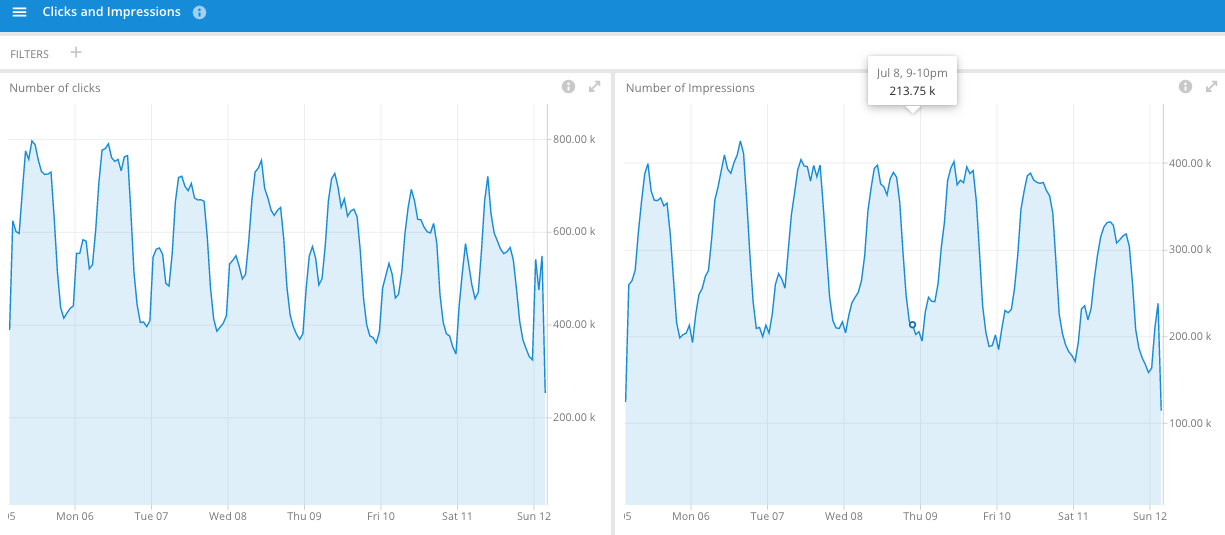Open the hamburger navigation menu
The height and width of the screenshot is (535, 1225).
coord(19,12)
